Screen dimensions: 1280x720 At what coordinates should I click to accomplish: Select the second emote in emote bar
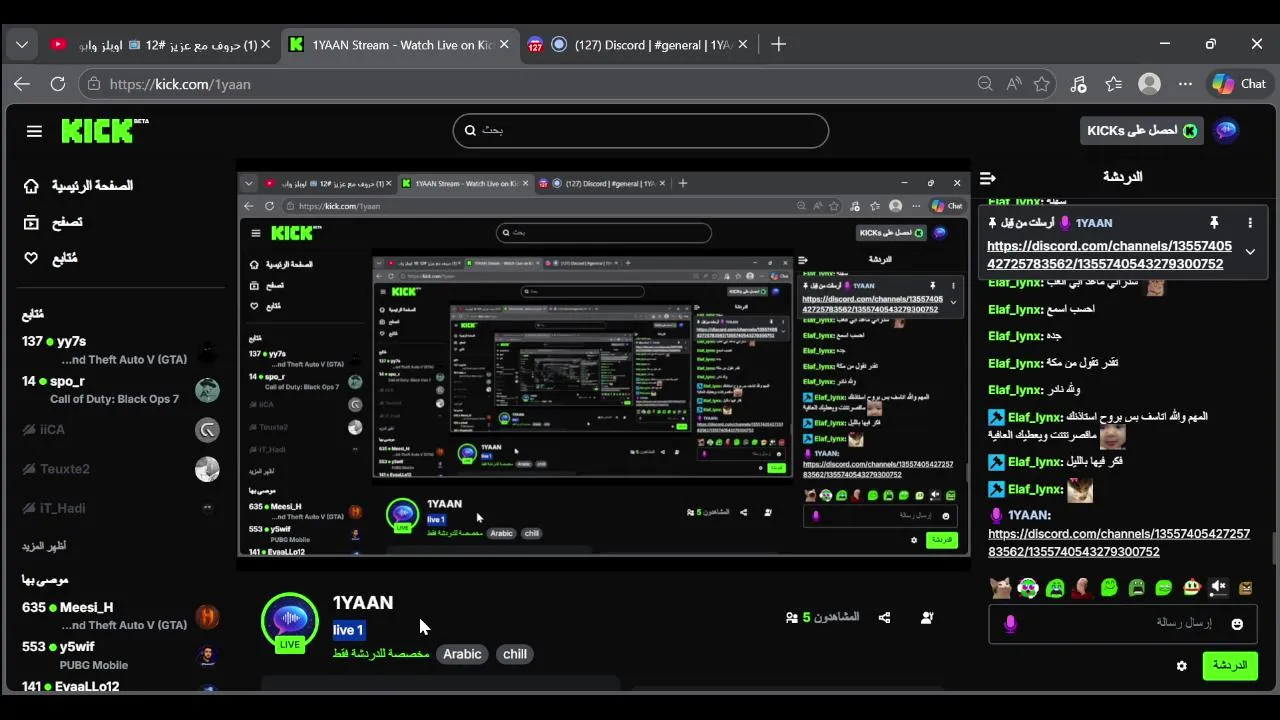pyautogui.click(x=1027, y=588)
